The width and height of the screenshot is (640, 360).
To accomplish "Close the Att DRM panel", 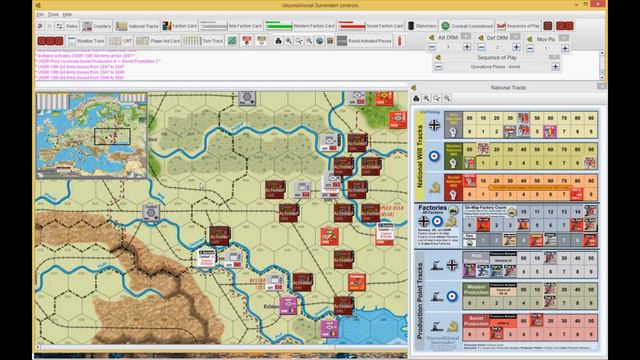I will coord(466,36).
